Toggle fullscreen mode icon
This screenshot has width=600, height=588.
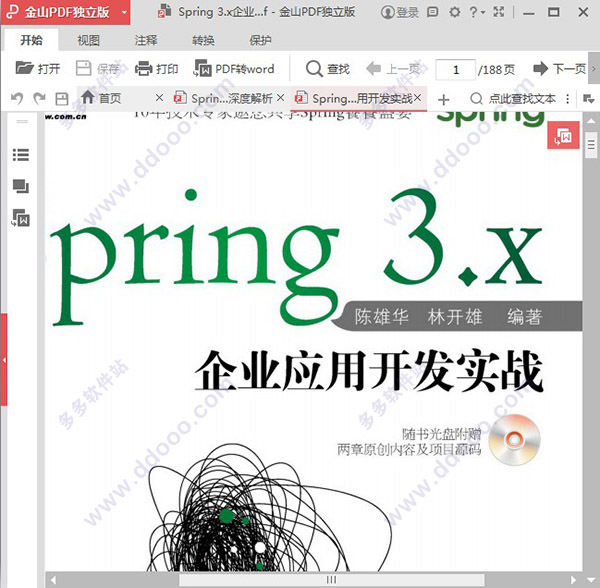click(499, 12)
